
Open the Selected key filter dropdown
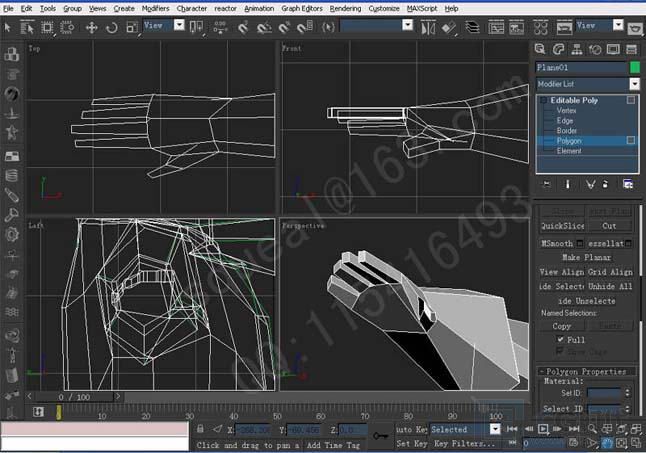495,429
